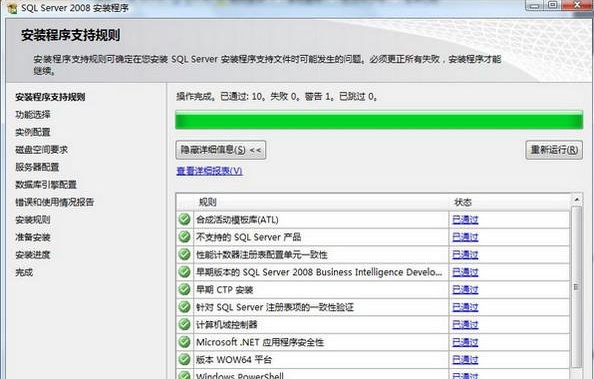
Task: Click rule text 版本 WOW64 平台
Action: click(x=234, y=360)
